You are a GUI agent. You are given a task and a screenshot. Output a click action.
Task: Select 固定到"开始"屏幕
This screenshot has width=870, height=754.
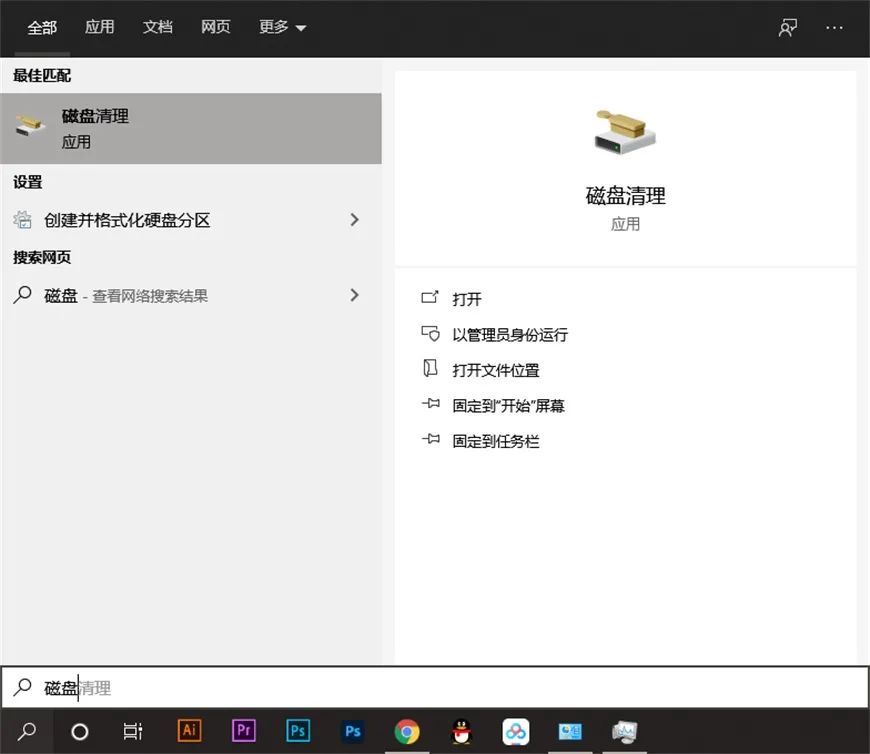tap(508, 406)
